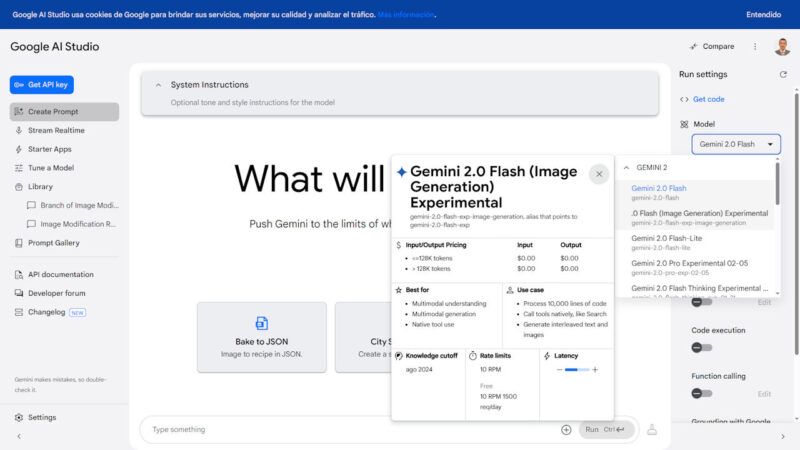Toggle Code execution switch
This screenshot has width=800, height=450.
702,348
